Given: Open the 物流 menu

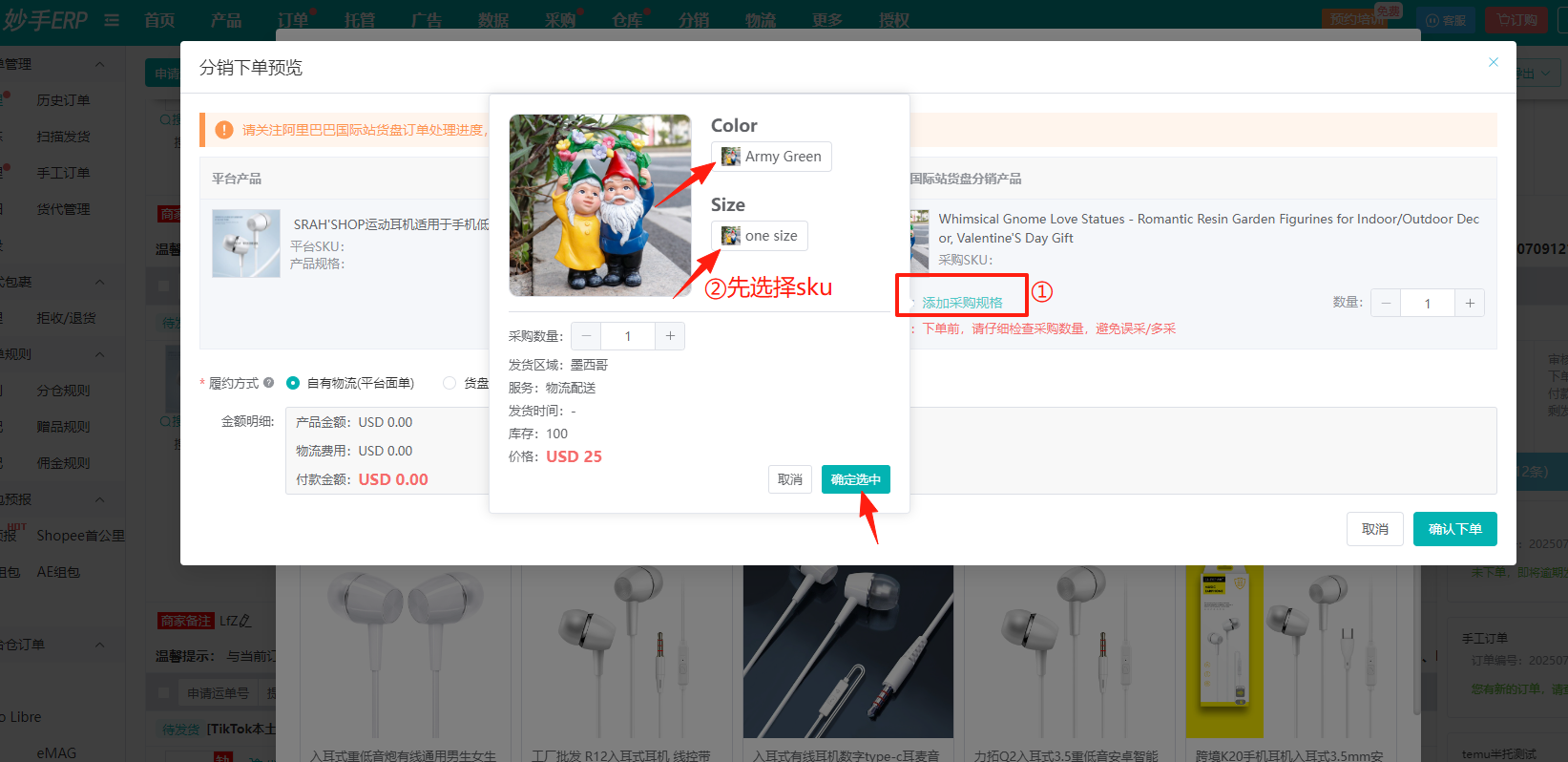Looking at the screenshot, I should coord(761,20).
